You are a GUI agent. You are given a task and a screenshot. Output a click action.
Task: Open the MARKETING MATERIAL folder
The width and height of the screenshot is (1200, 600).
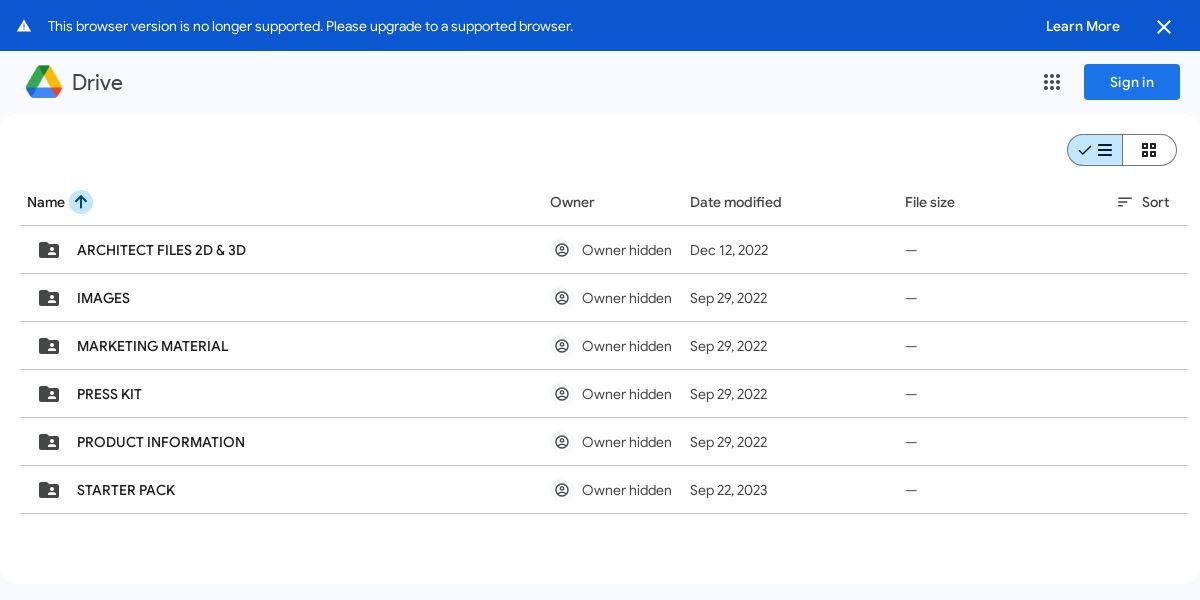(152, 346)
